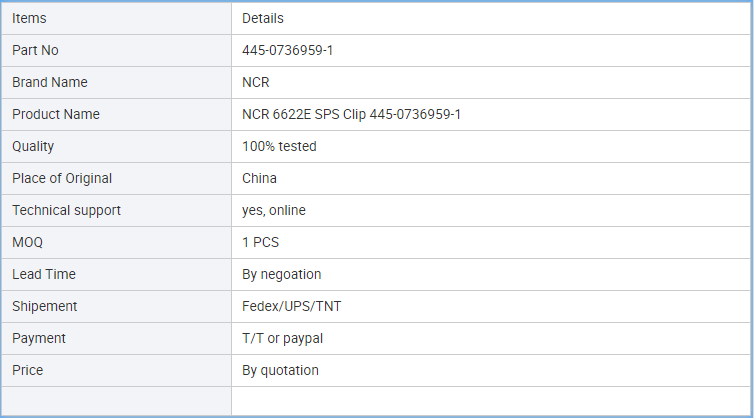Select the Place of Original label
754x418 pixels.
tap(62, 178)
